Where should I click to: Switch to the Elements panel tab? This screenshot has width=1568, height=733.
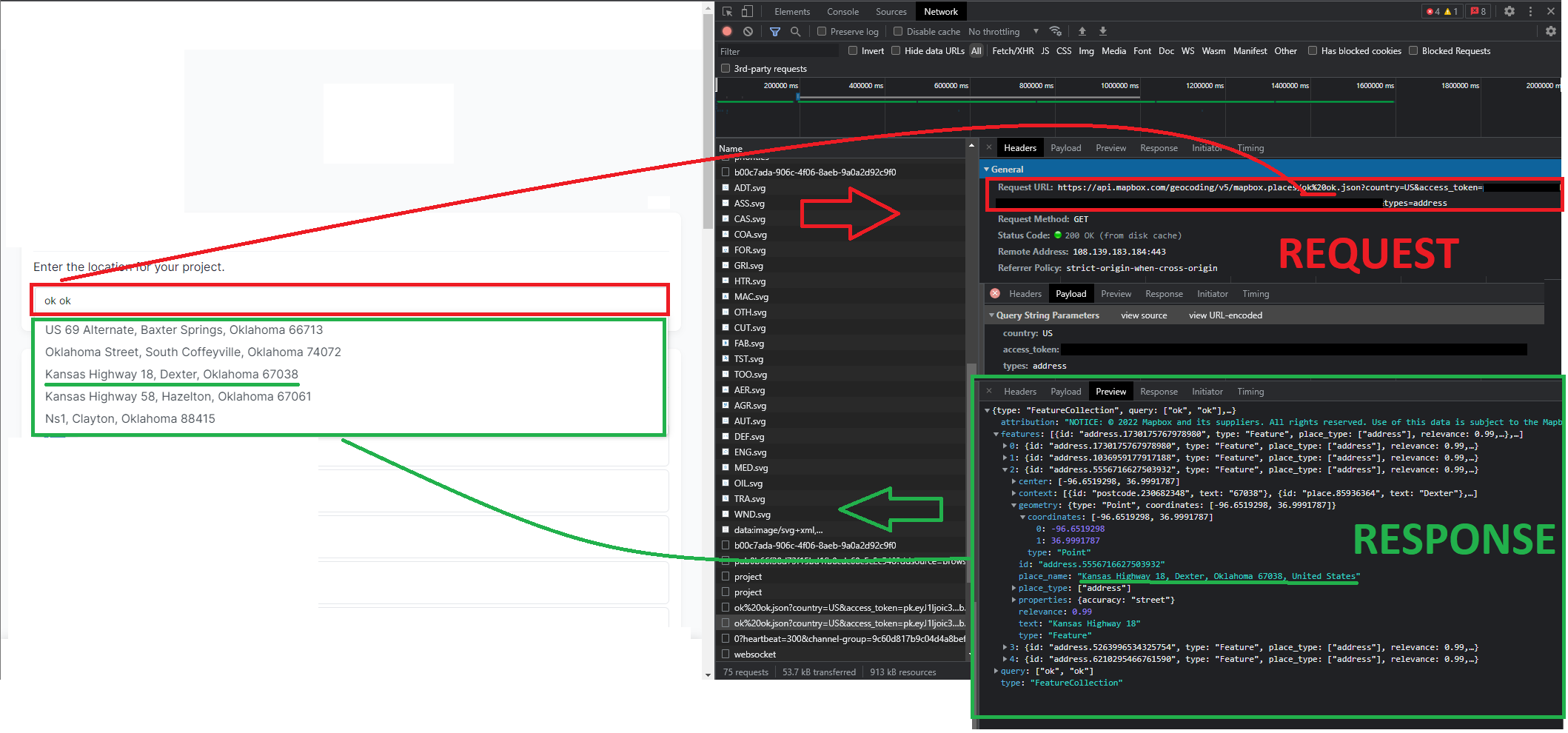[x=791, y=11]
